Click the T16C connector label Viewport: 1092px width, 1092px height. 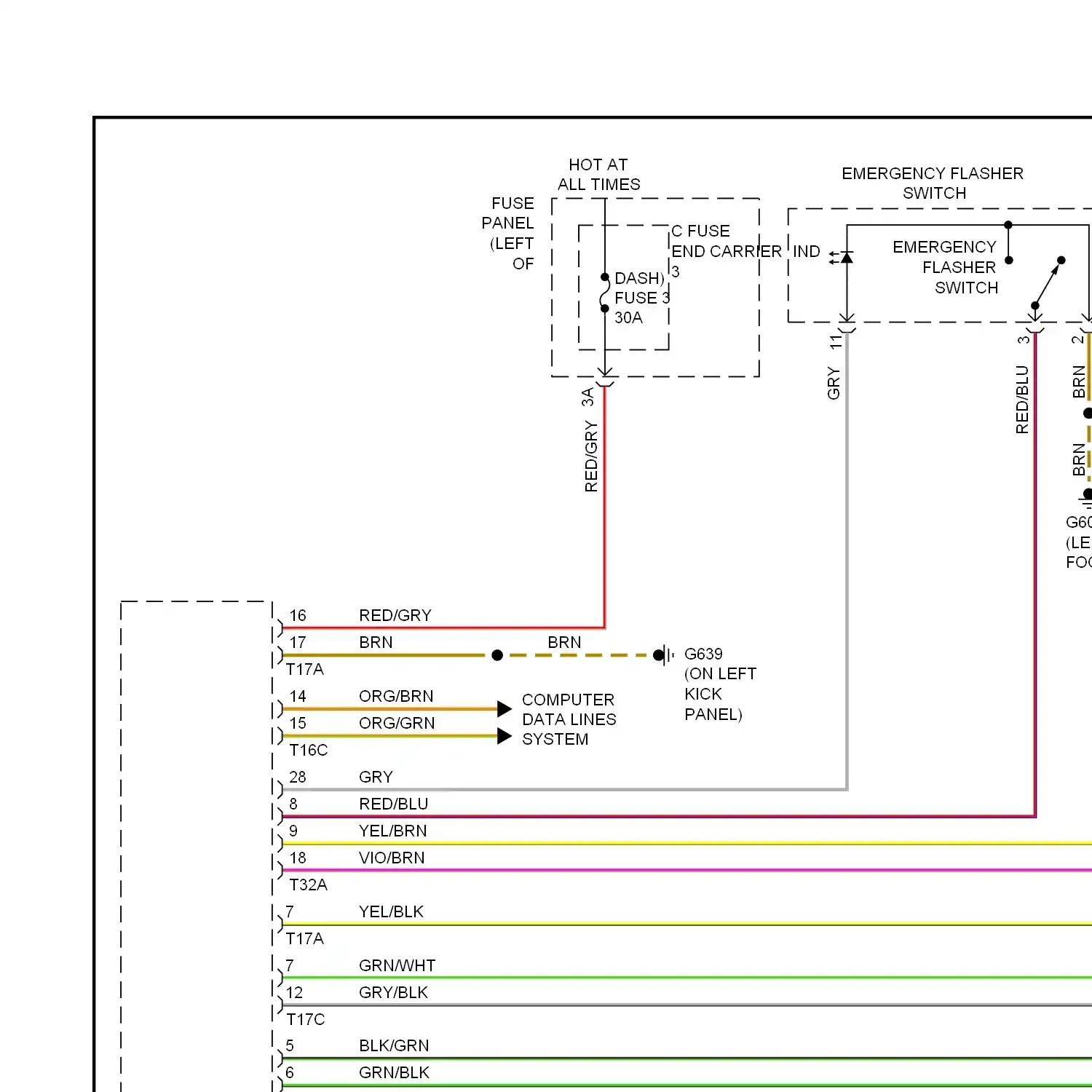click(x=309, y=750)
